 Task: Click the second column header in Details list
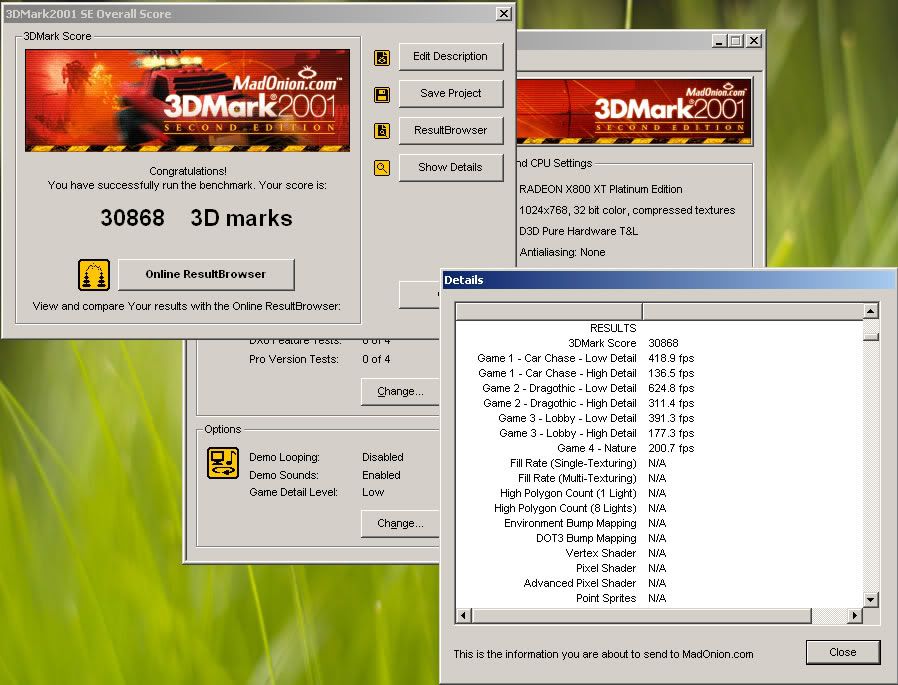(753, 311)
